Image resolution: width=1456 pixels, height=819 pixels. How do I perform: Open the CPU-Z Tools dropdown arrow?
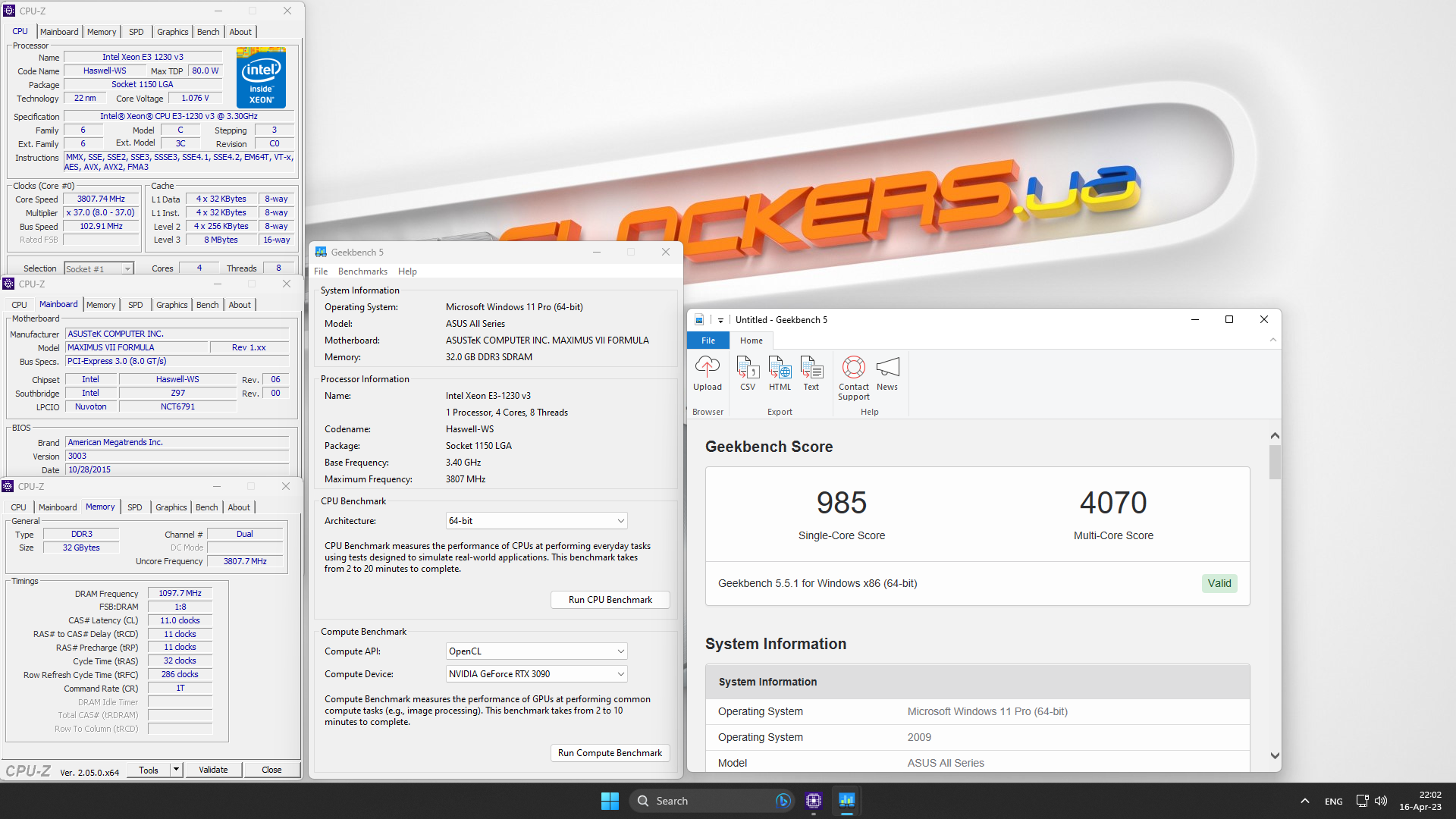pyautogui.click(x=176, y=770)
